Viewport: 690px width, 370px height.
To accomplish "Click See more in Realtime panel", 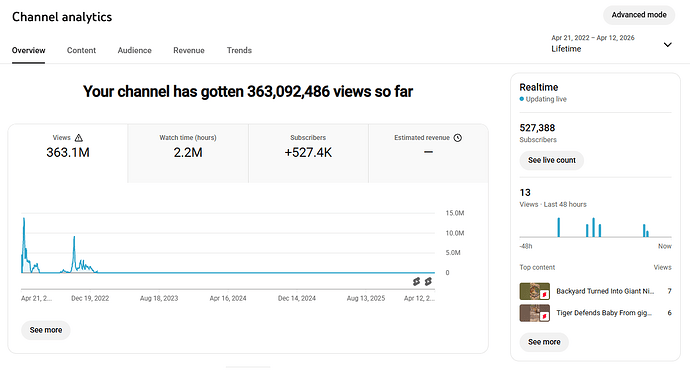I will [x=544, y=342].
